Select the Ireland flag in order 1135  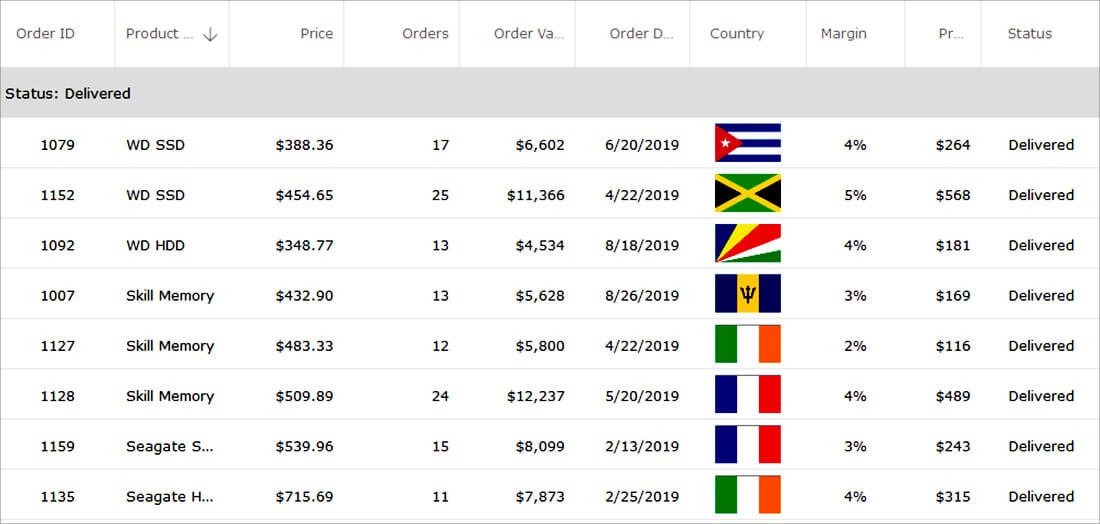click(x=748, y=495)
